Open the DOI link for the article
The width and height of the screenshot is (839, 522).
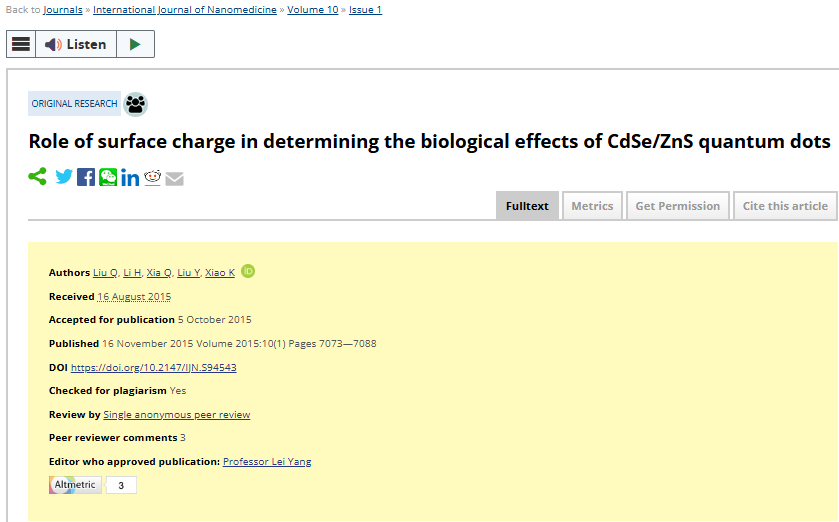[154, 367]
